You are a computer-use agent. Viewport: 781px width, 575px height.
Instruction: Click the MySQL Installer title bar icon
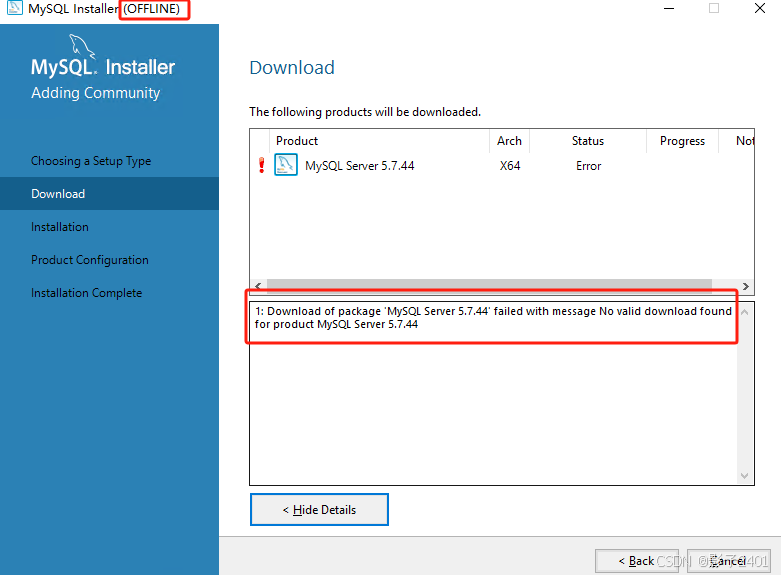click(14, 8)
